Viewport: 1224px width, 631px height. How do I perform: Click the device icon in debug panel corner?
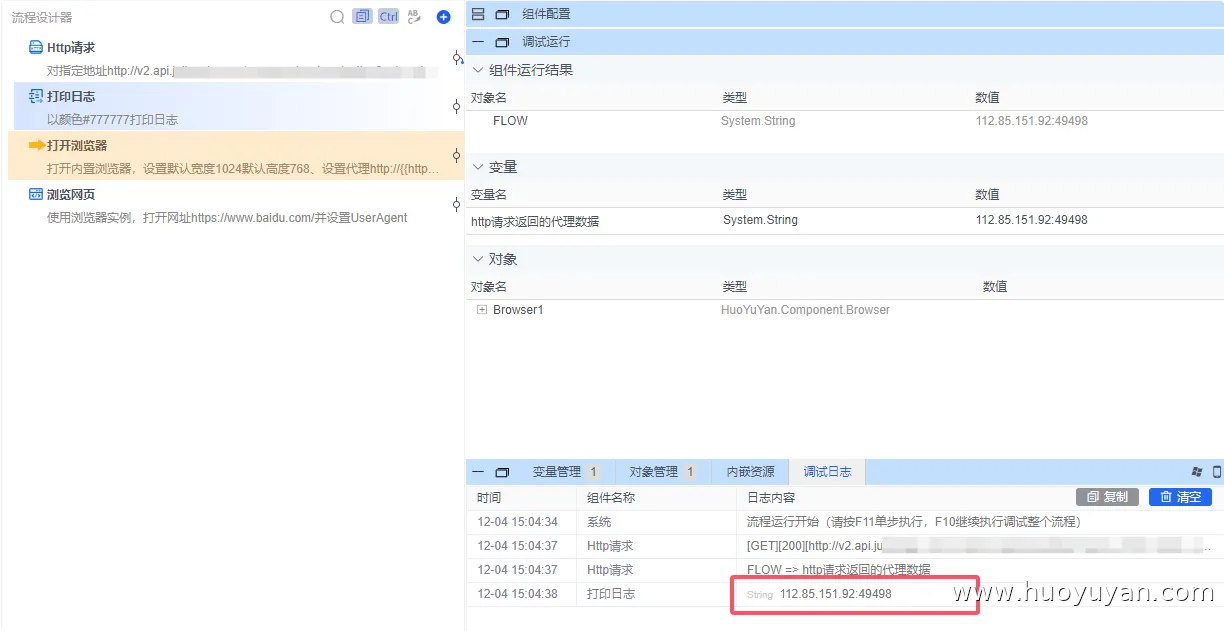pyautogui.click(x=1217, y=470)
